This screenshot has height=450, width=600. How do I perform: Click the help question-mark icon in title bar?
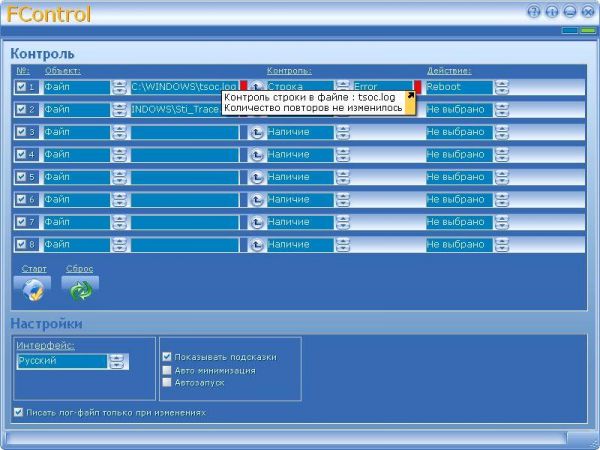[533, 12]
